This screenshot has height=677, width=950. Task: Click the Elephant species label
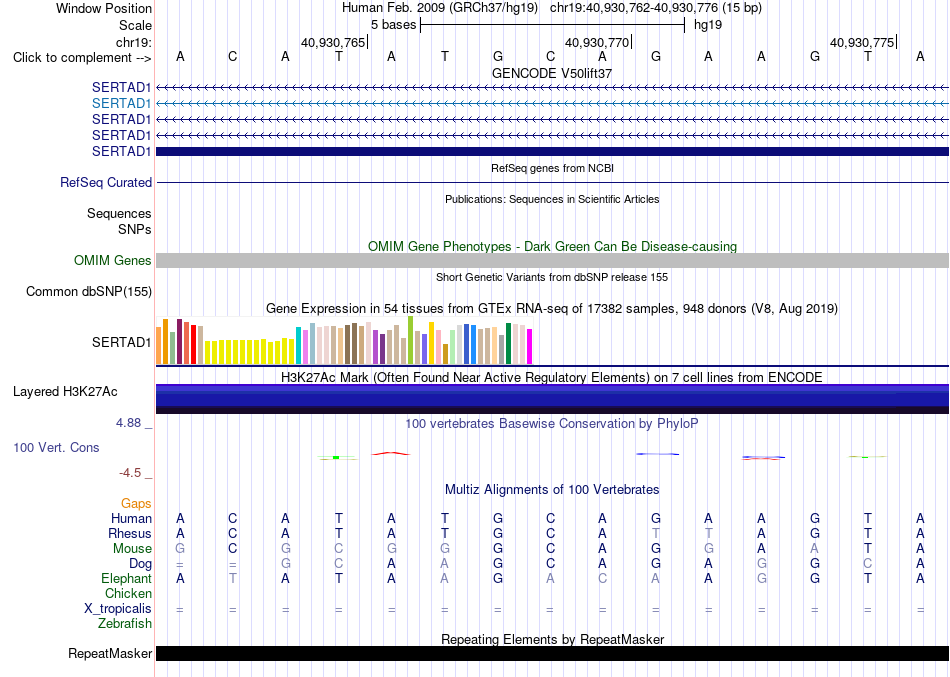[126, 579]
